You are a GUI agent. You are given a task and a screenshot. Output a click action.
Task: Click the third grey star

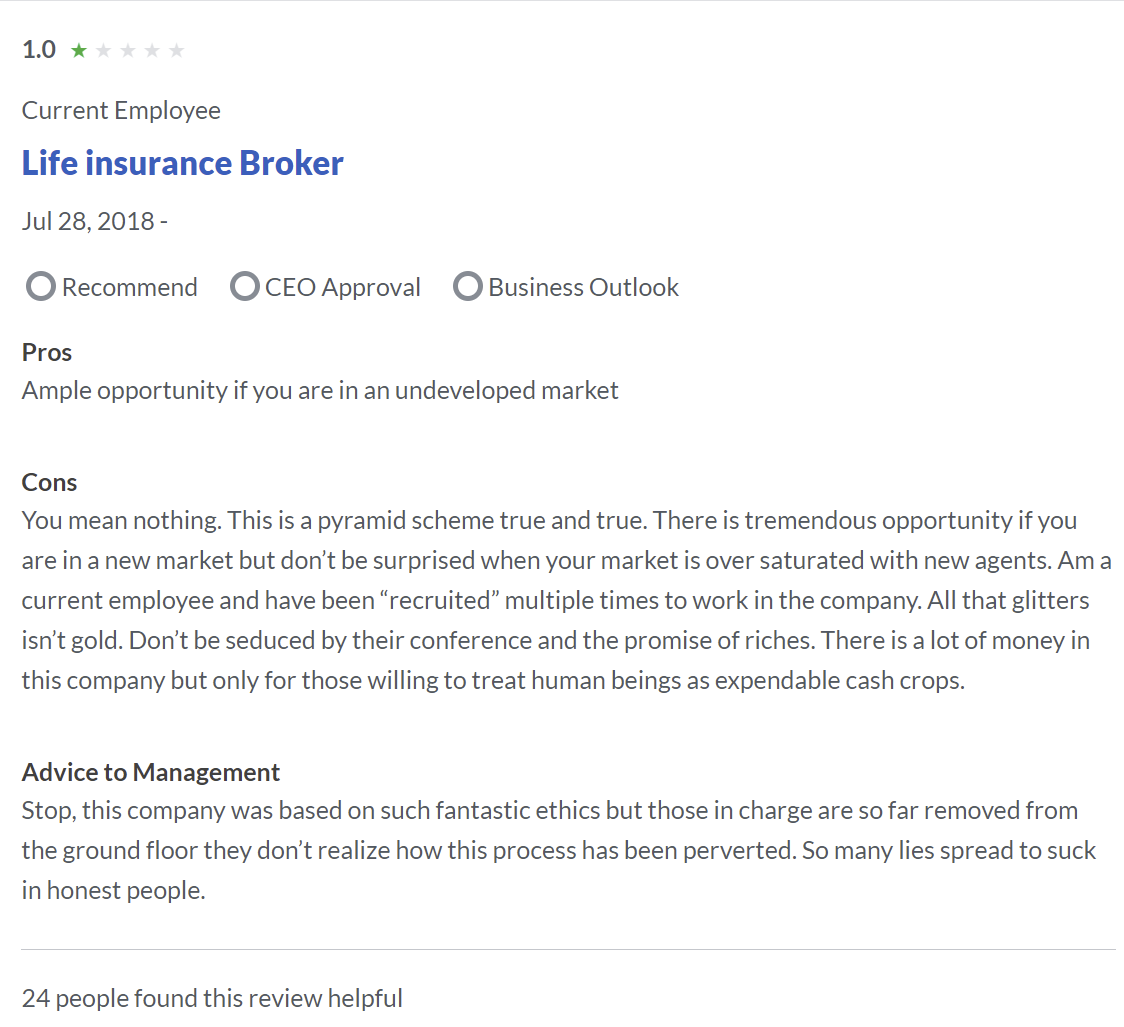point(128,50)
